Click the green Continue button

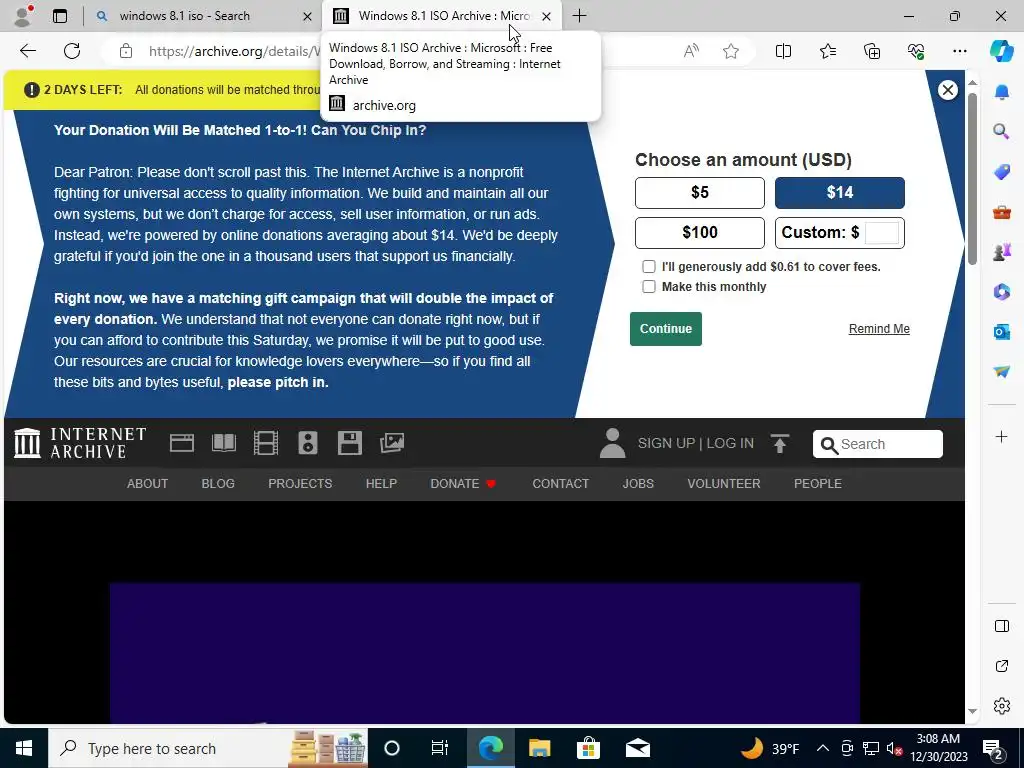(665, 329)
